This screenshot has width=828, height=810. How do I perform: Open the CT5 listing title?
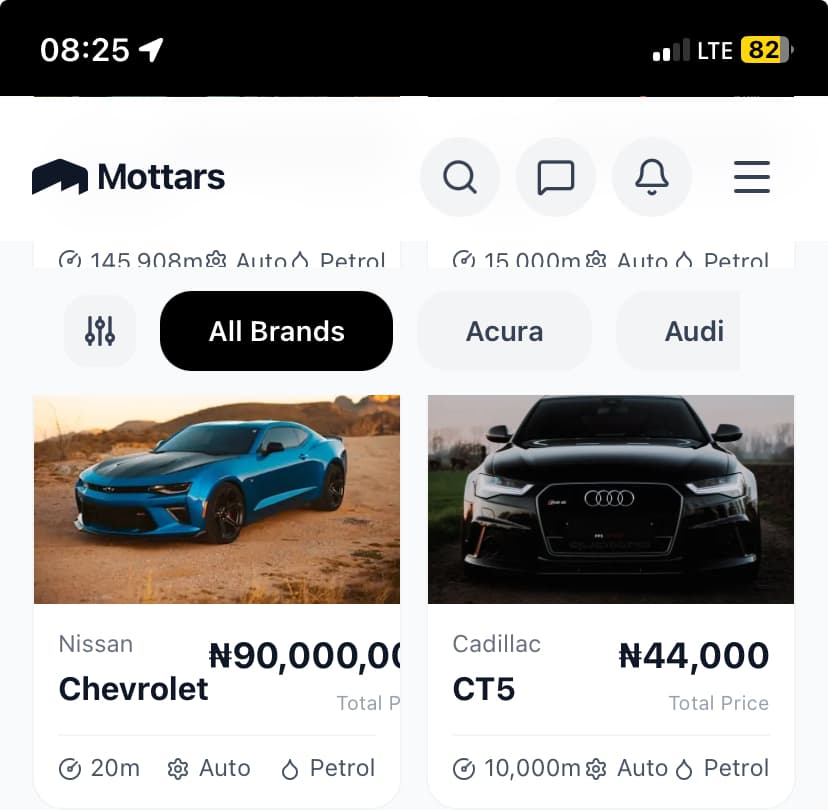coord(484,688)
